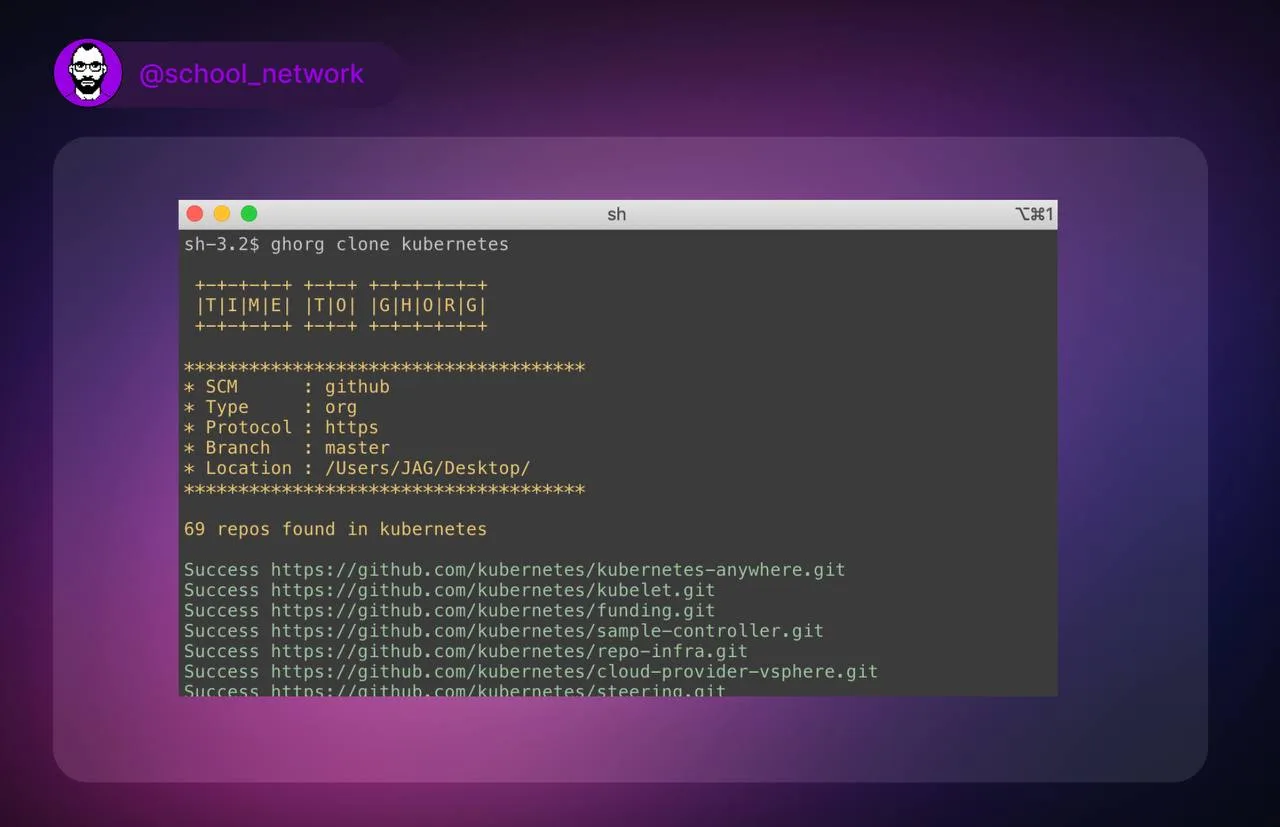Click '69 repos found in kubernetes' text
Viewport: 1280px width, 827px height.
point(335,529)
